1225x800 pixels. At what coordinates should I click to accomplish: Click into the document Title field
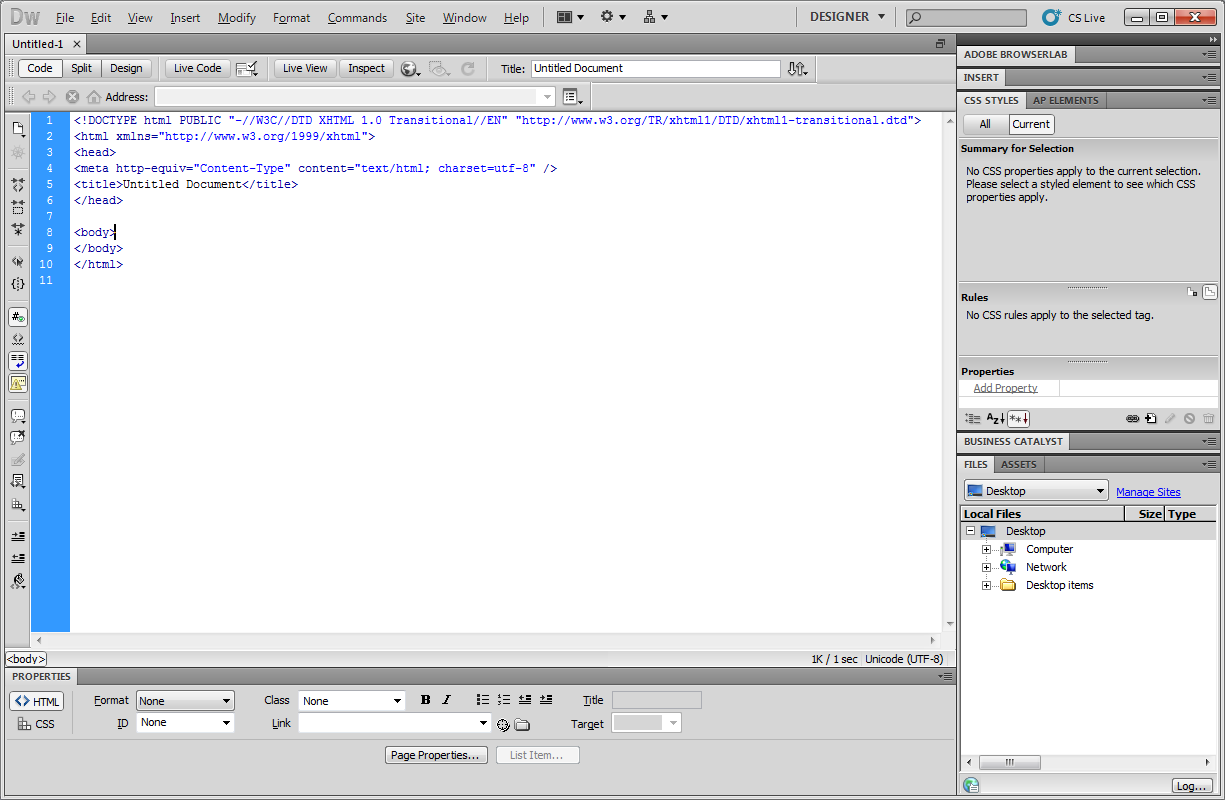[655, 69]
